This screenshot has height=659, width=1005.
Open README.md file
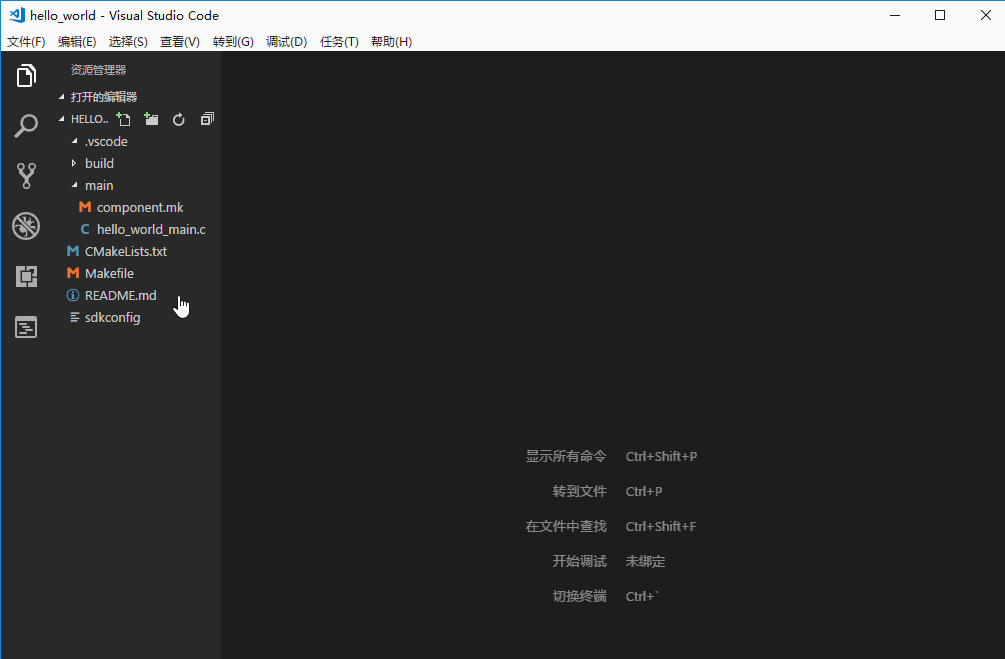click(x=120, y=295)
